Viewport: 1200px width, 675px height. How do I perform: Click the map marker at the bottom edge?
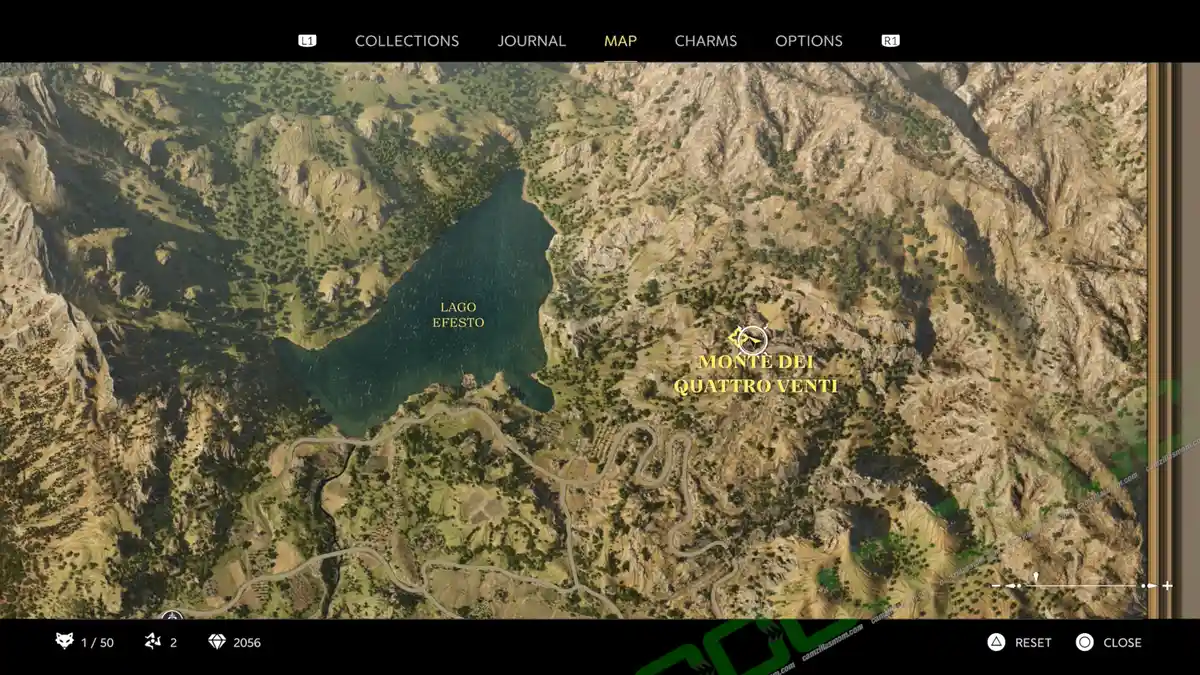tap(172, 616)
